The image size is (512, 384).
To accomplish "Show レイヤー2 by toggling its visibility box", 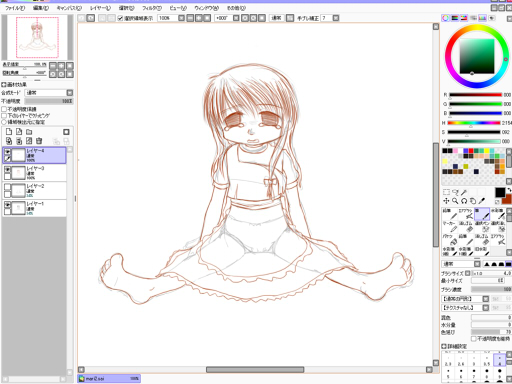I will click(x=7, y=187).
